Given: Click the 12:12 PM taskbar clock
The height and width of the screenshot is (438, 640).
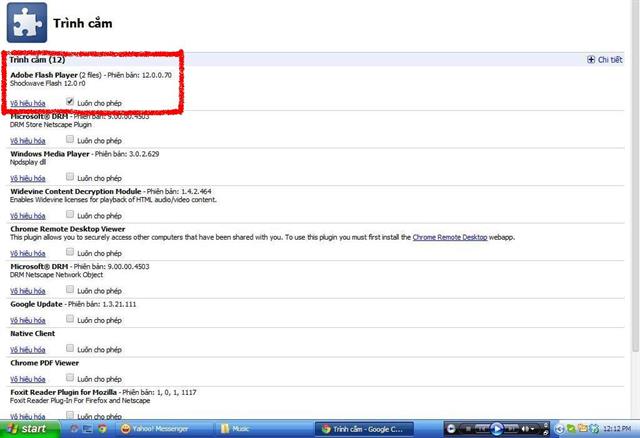Looking at the screenshot, I should click(x=617, y=429).
